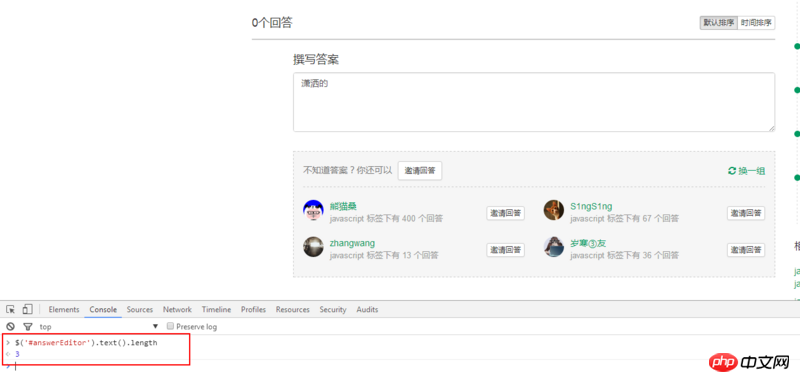Invite S1ngS1ng to answer
Image resolution: width=800 pixels, height=382 pixels.
(746, 213)
